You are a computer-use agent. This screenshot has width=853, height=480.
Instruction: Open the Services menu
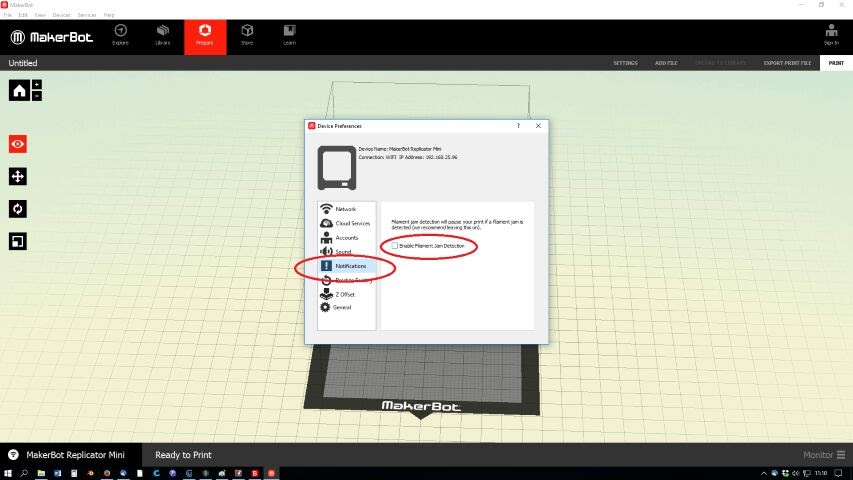87,16
